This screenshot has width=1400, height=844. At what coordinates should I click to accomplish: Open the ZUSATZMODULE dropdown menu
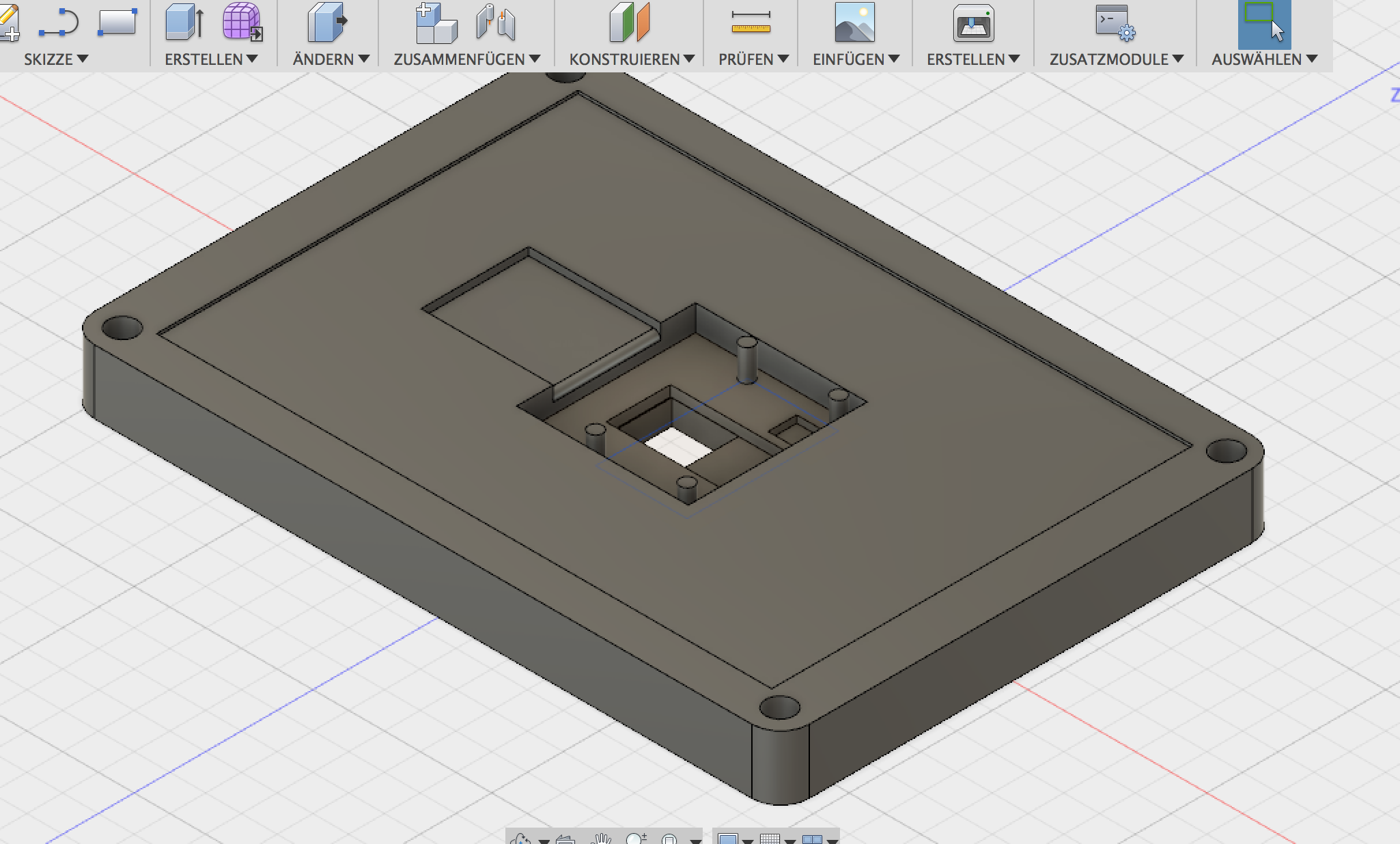point(1117,59)
